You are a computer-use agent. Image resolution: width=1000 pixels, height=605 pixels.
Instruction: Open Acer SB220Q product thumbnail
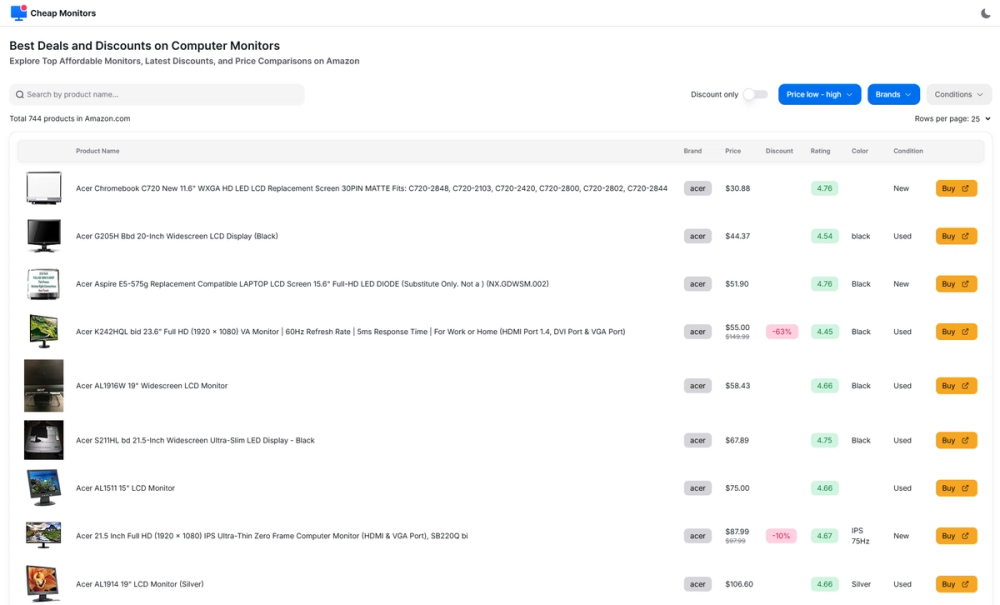[x=44, y=536]
